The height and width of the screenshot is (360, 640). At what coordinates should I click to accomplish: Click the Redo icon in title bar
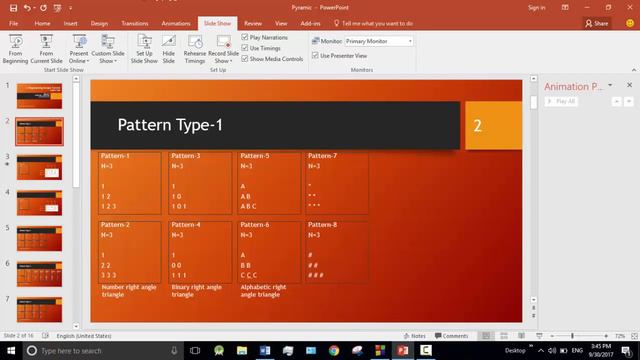[x=43, y=8]
